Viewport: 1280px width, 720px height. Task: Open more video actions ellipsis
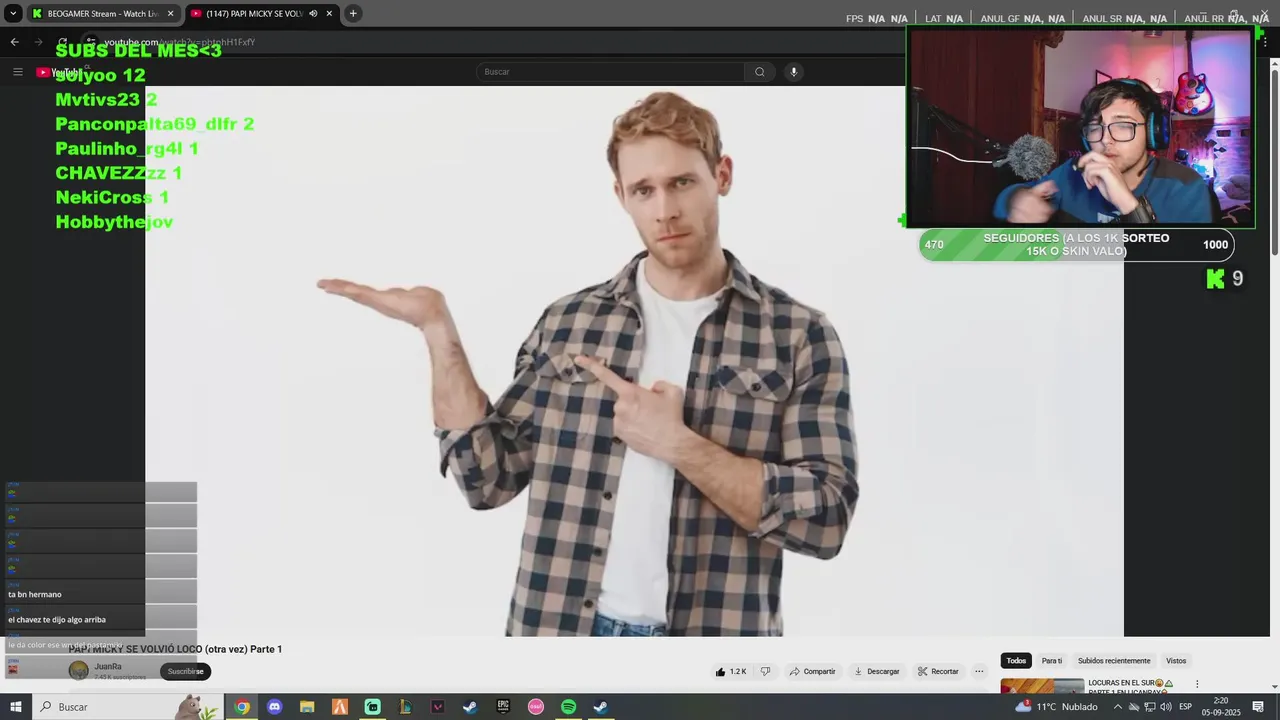click(x=980, y=672)
